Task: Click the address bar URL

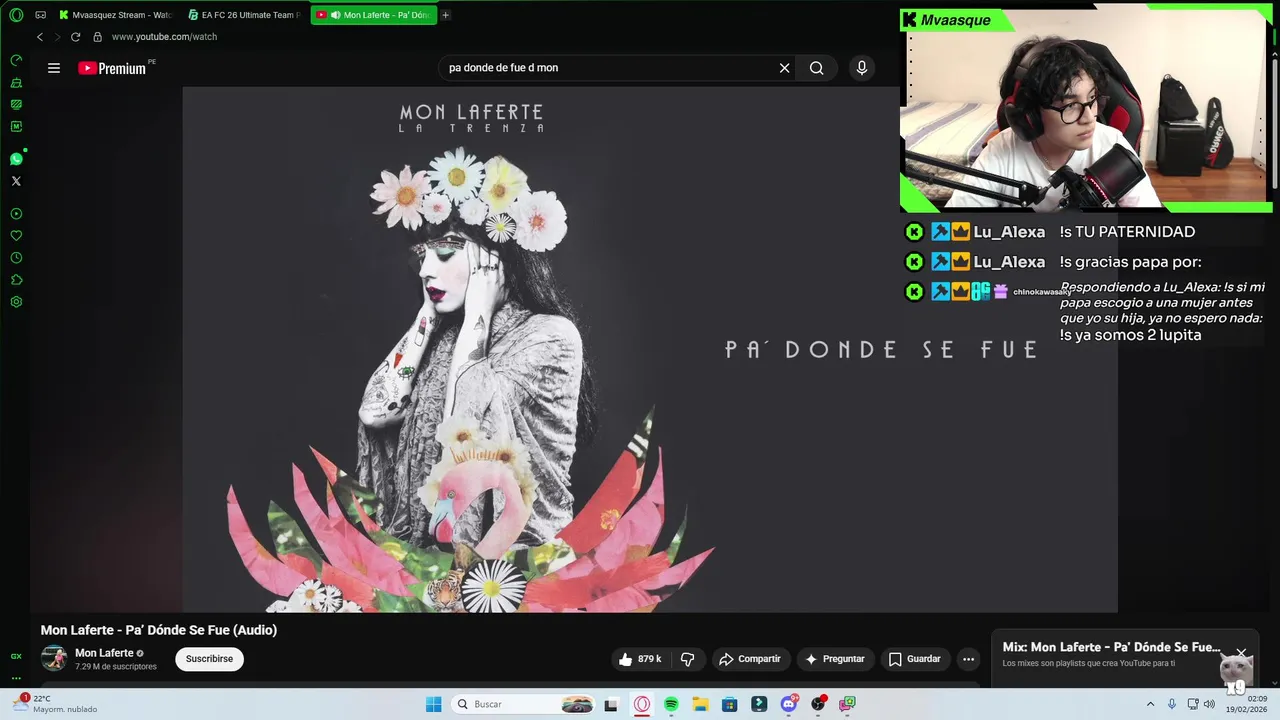Action: pos(164,37)
